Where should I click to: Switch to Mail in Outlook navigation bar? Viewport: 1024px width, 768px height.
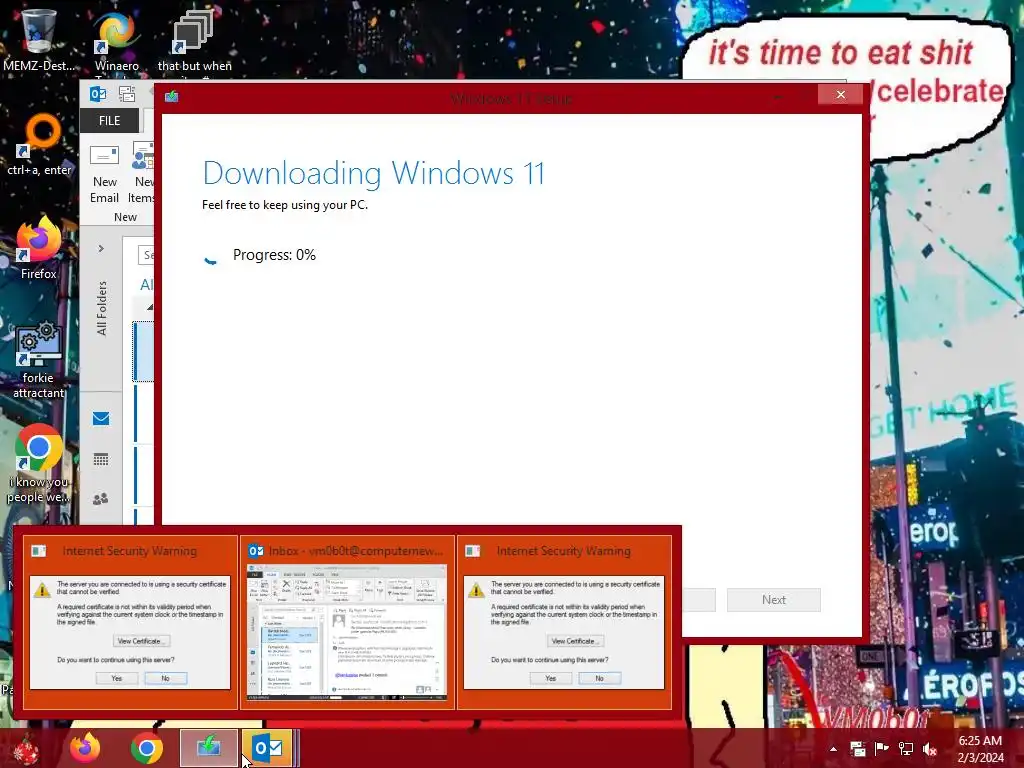[x=101, y=419]
